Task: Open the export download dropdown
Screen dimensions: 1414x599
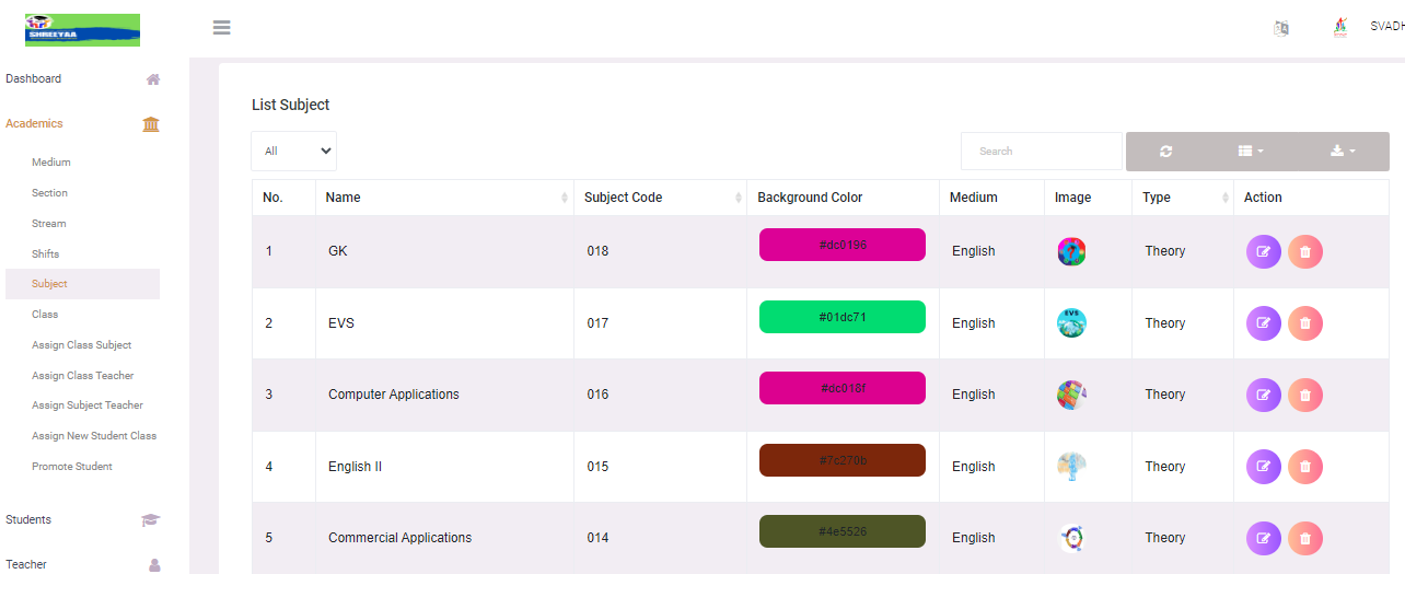Action: pyautogui.click(x=1343, y=151)
